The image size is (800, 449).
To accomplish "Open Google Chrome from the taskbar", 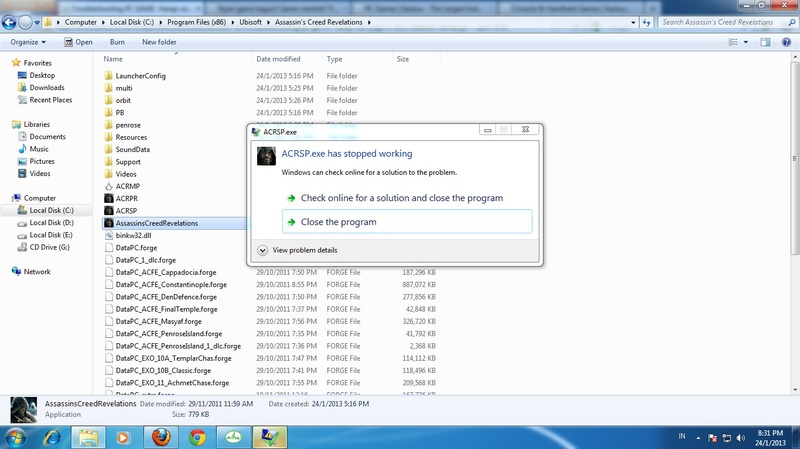I will tap(197, 437).
